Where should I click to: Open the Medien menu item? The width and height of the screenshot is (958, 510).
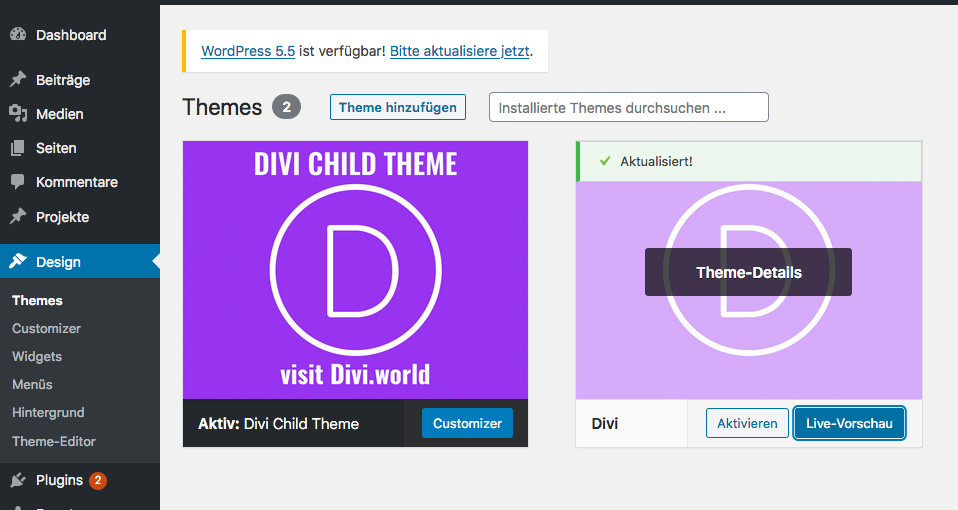[79, 114]
